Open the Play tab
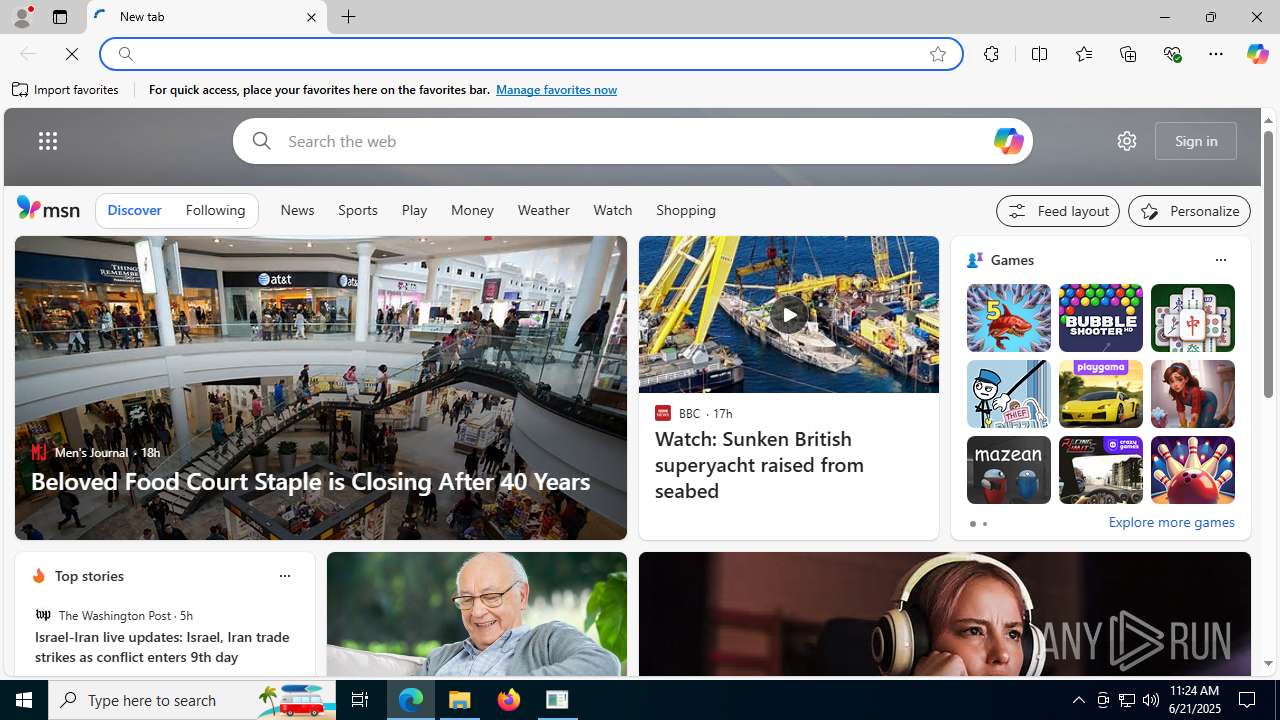 click(414, 211)
